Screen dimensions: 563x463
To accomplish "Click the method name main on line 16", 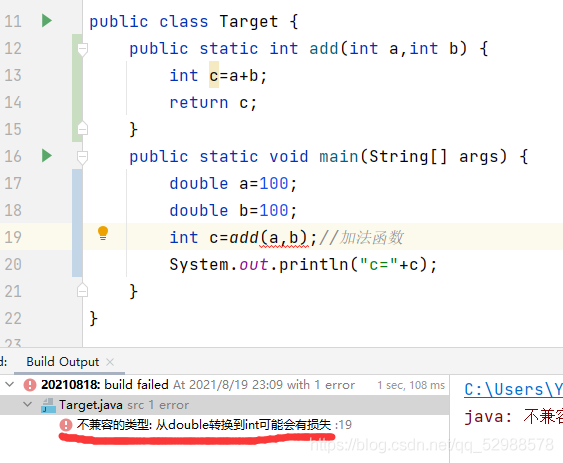I will coord(339,157).
